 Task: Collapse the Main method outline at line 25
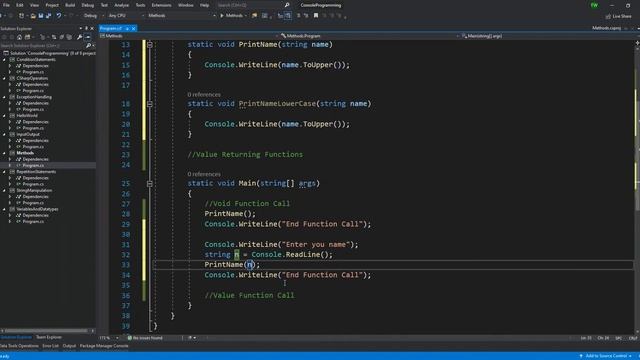pos(150,184)
